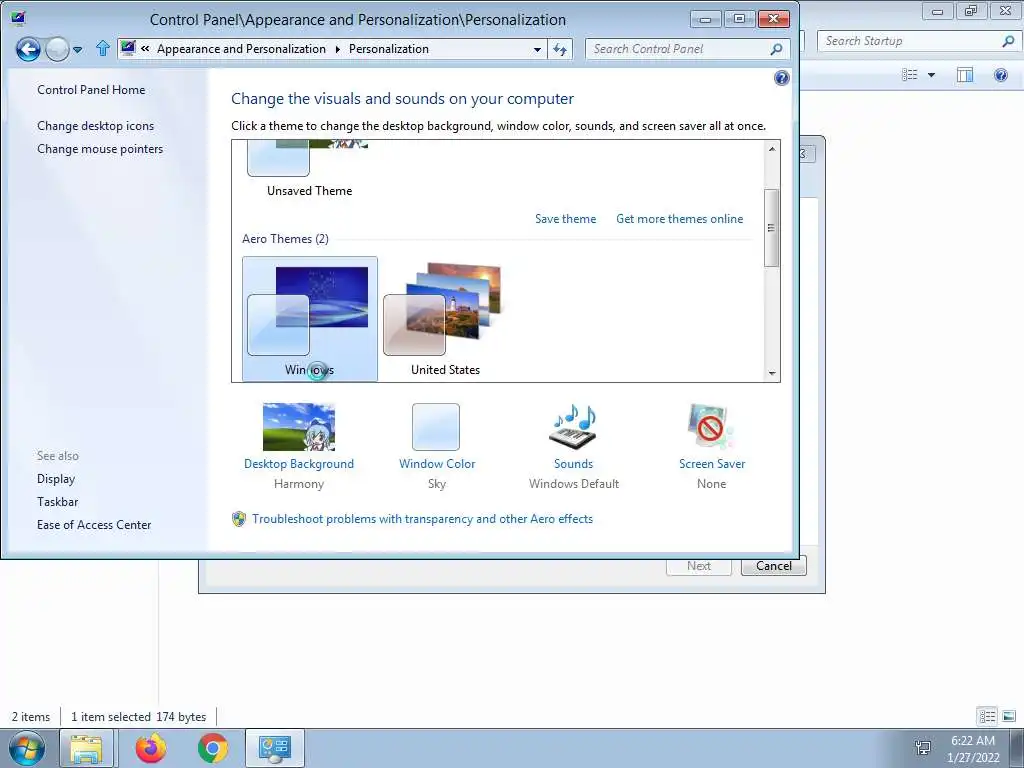Open the Screen Saver icon
Image resolution: width=1024 pixels, height=768 pixels.
711,426
